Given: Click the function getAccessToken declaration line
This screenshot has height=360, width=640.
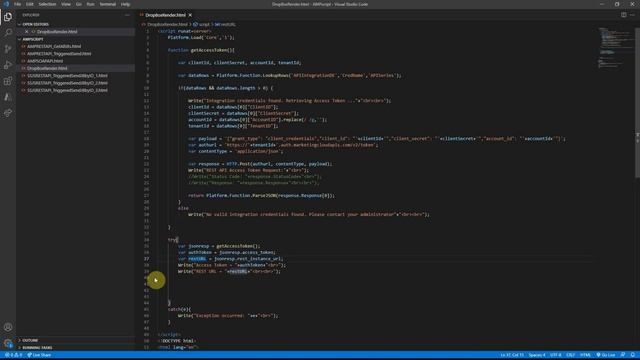Looking at the screenshot, I should pyautogui.click(x=201, y=50).
